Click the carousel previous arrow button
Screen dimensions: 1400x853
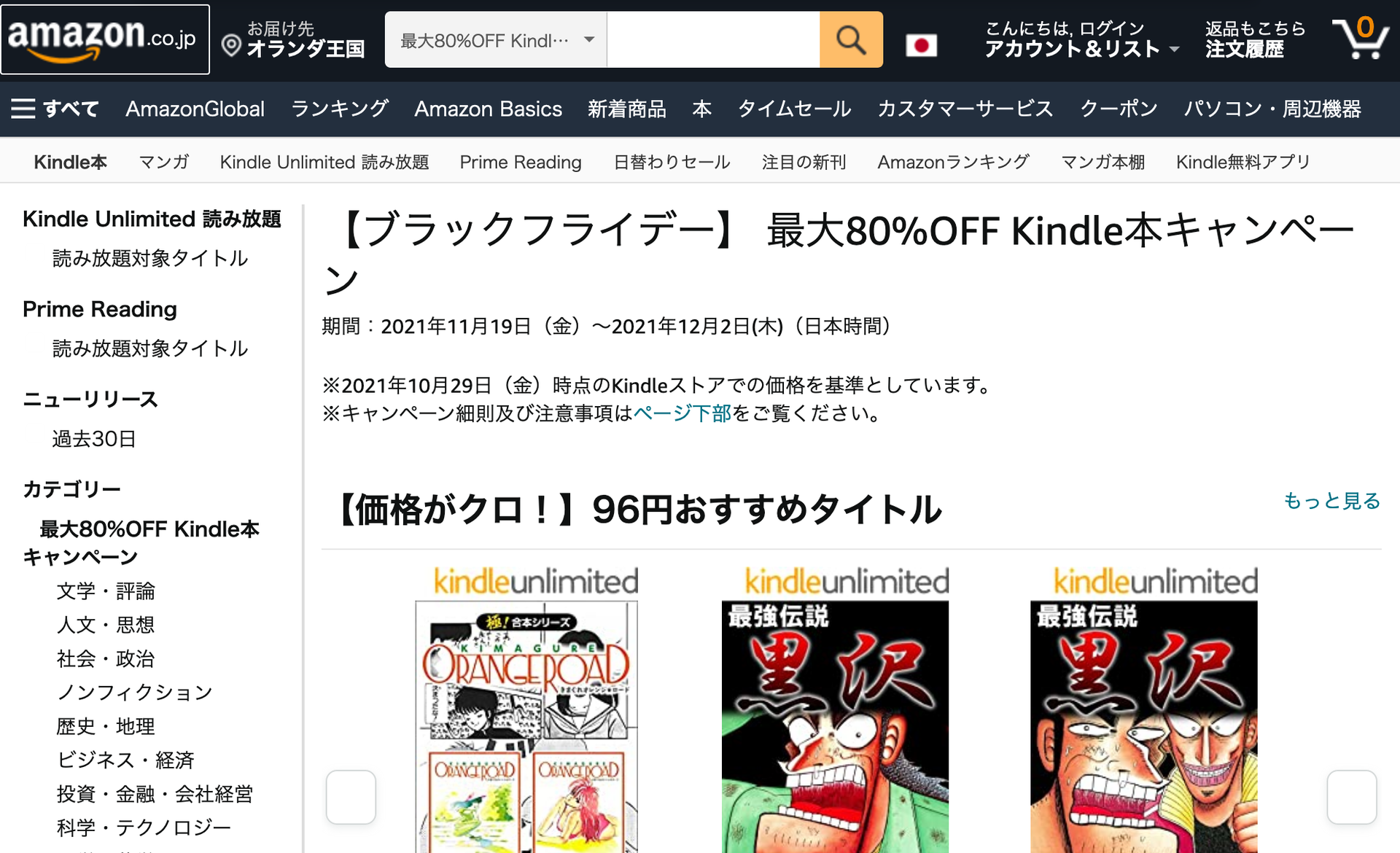coord(351,797)
